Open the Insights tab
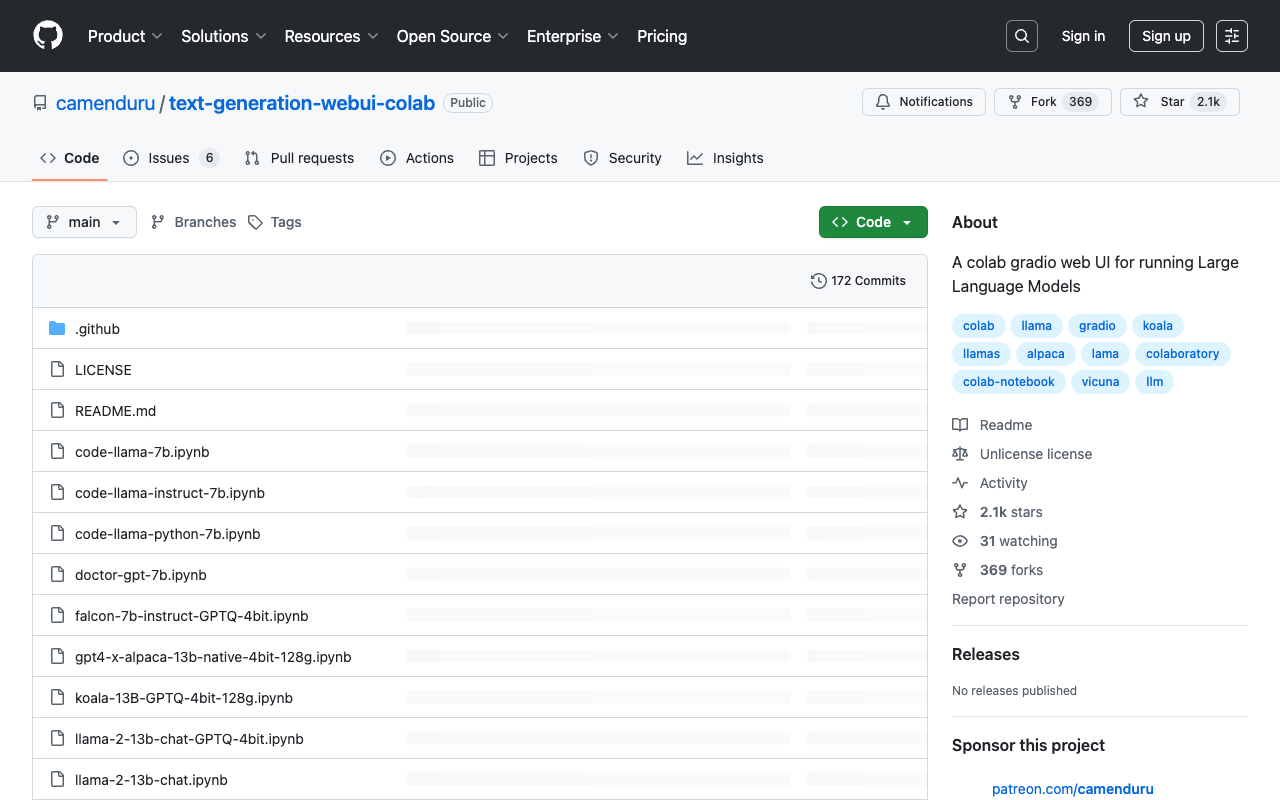The height and width of the screenshot is (800, 1280). [725, 158]
